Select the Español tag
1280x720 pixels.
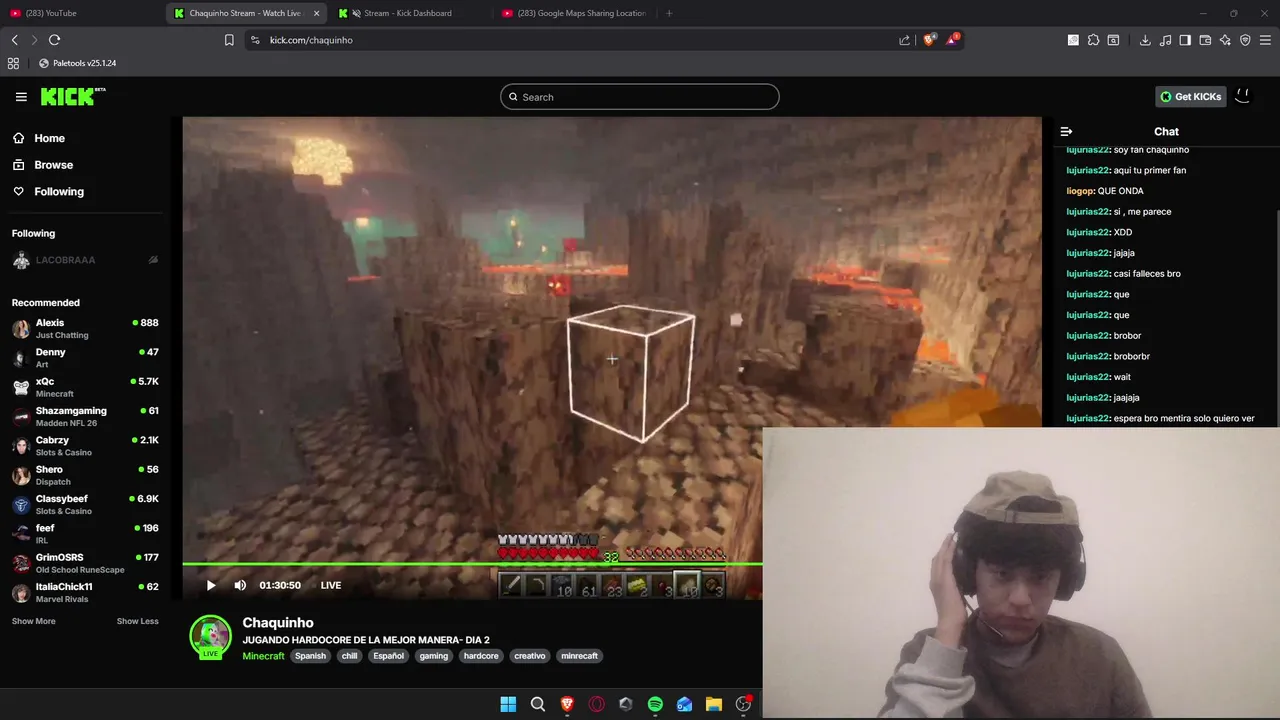388,656
